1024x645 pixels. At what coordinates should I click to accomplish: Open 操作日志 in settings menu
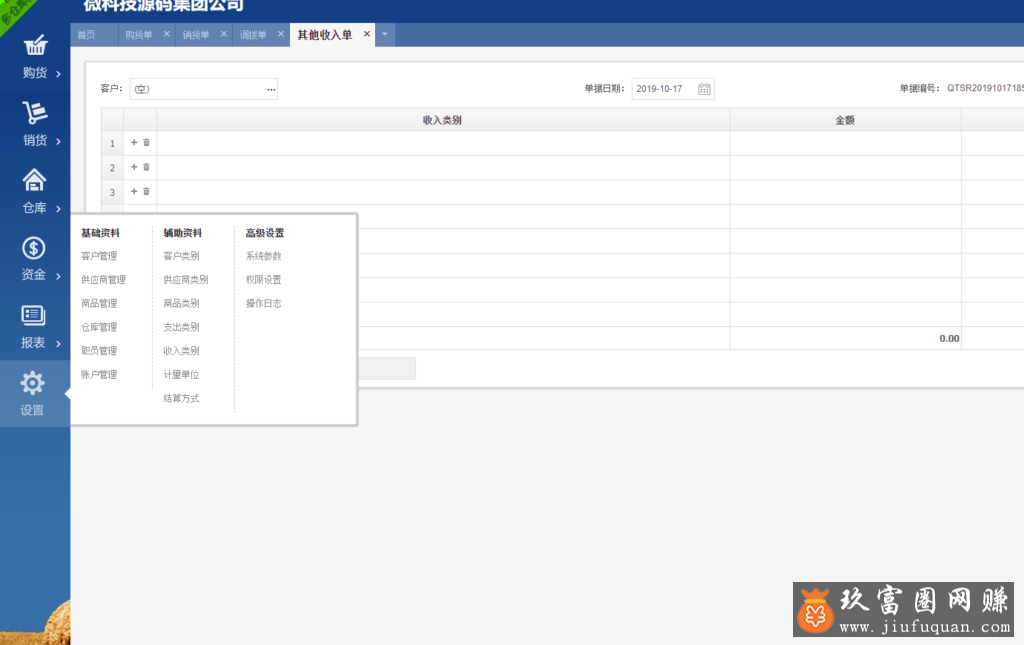click(x=263, y=303)
